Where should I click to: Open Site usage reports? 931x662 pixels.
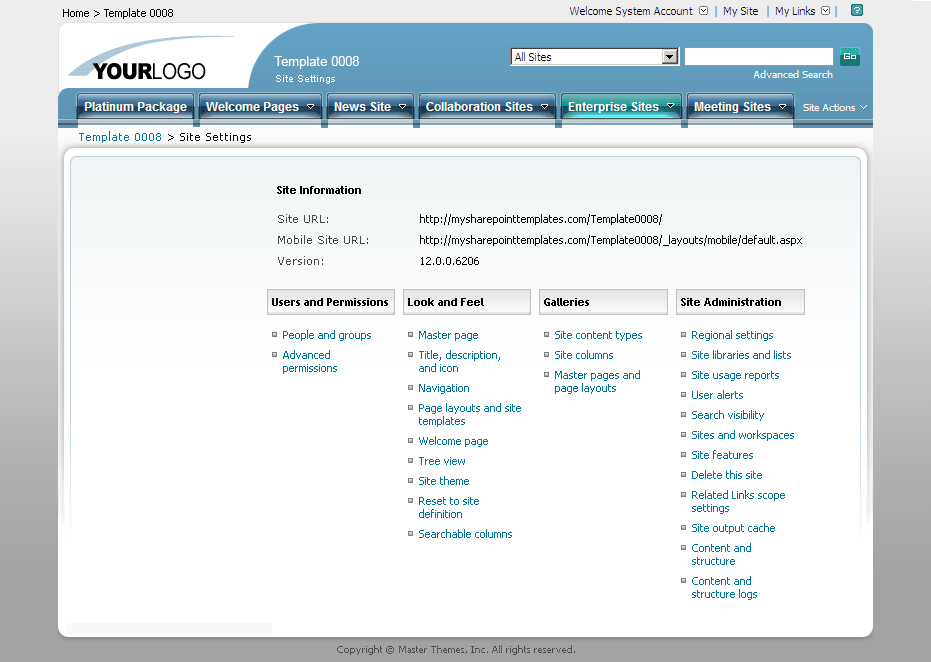click(x=735, y=375)
